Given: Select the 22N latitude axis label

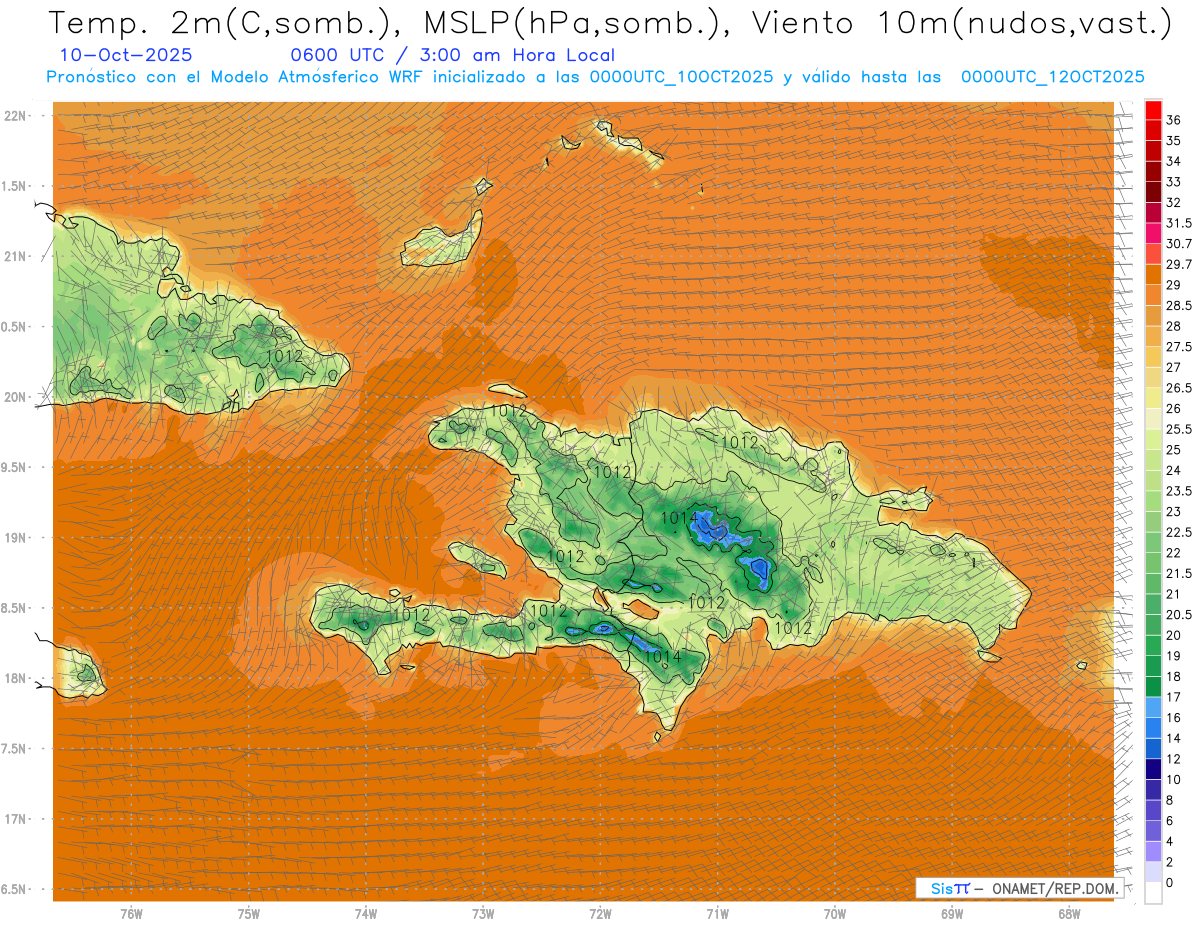Looking at the screenshot, I should pos(18,115).
